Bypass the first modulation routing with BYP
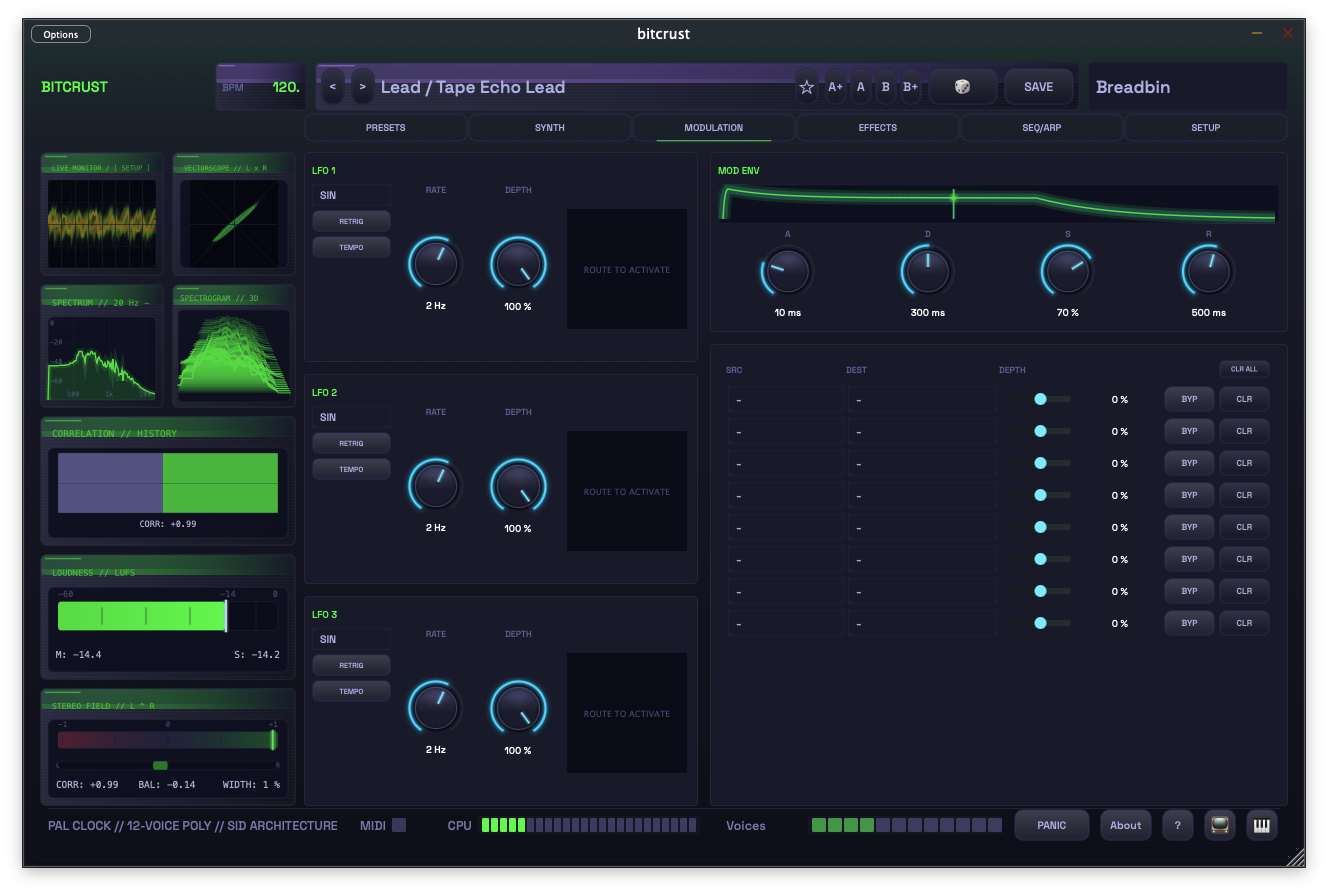 tap(1188, 399)
